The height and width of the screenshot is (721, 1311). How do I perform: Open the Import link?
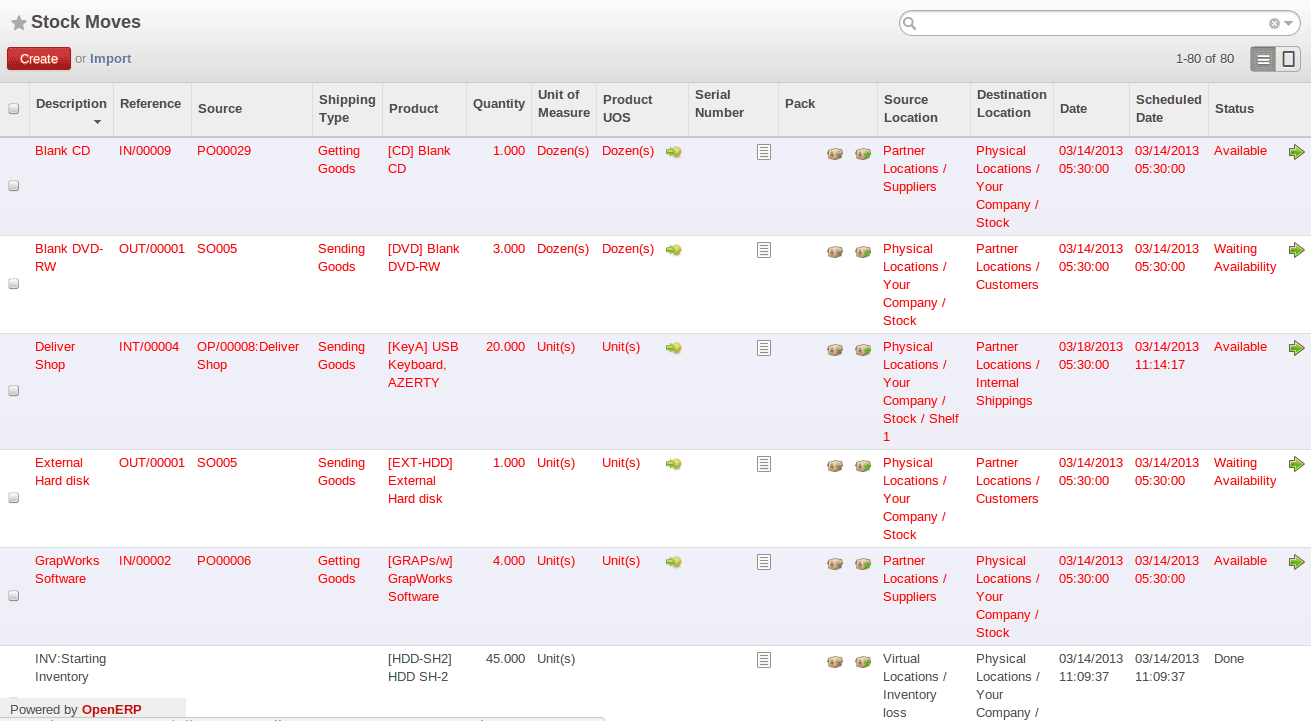pyautogui.click(x=110, y=59)
